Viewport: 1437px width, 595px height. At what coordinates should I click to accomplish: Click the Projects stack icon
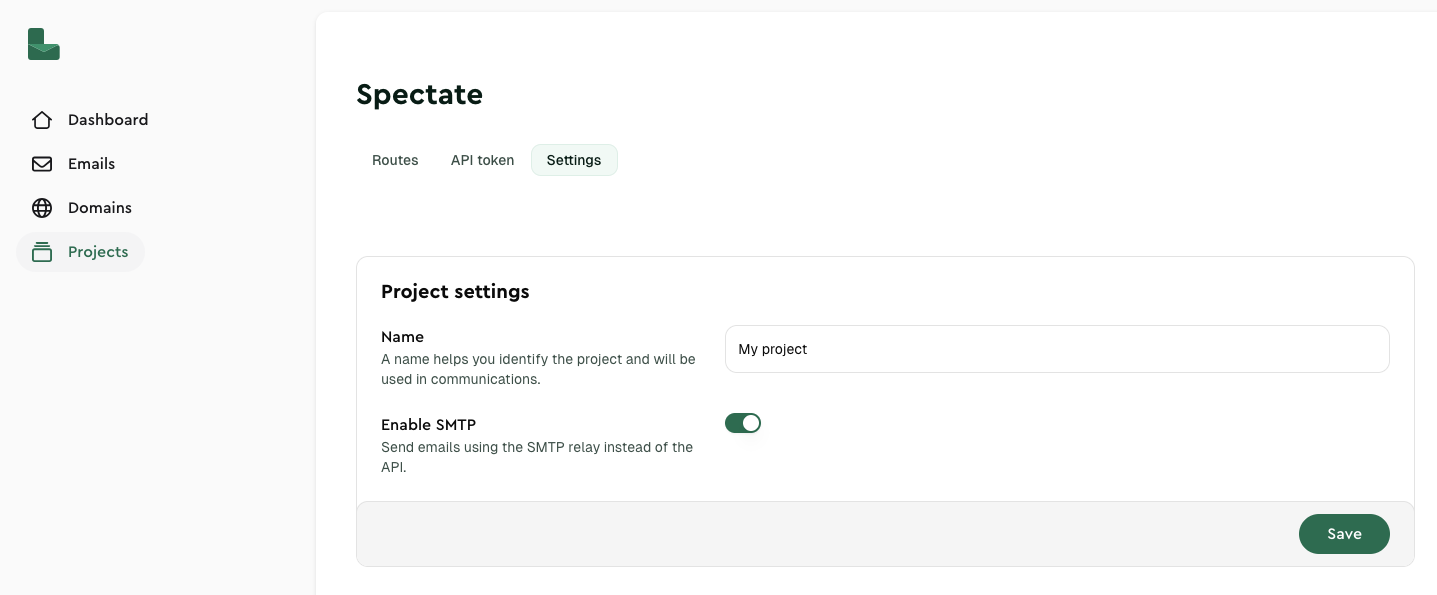coord(42,252)
